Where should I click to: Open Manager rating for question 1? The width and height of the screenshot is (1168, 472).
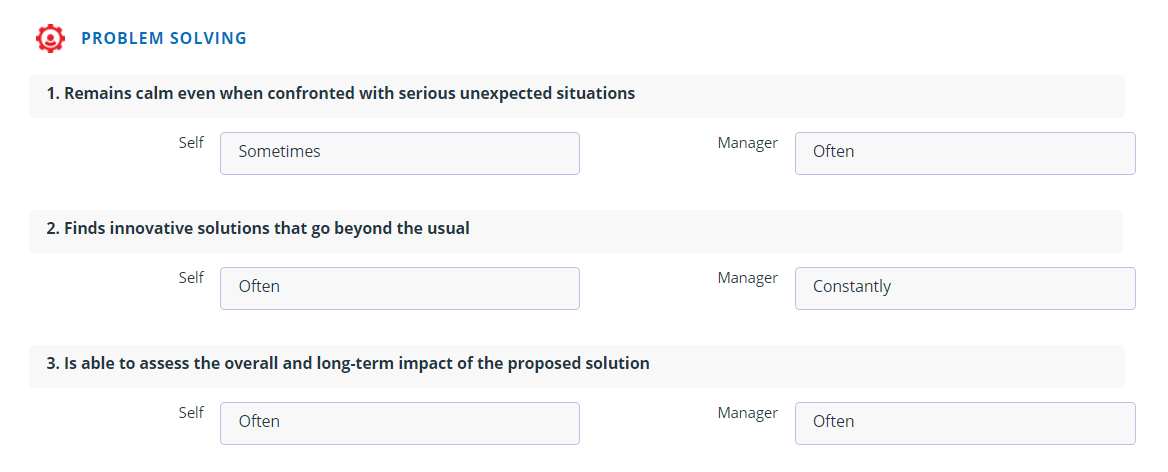coord(965,153)
